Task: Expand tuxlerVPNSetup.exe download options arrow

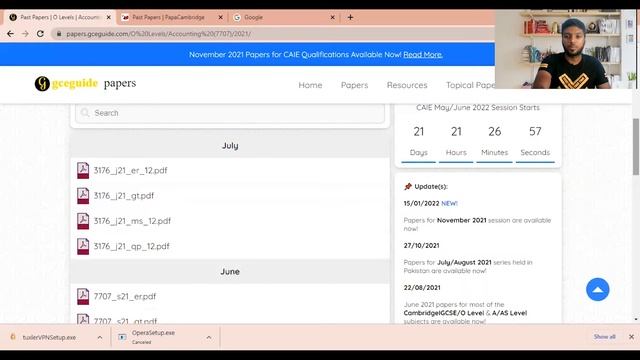Action: (100, 338)
